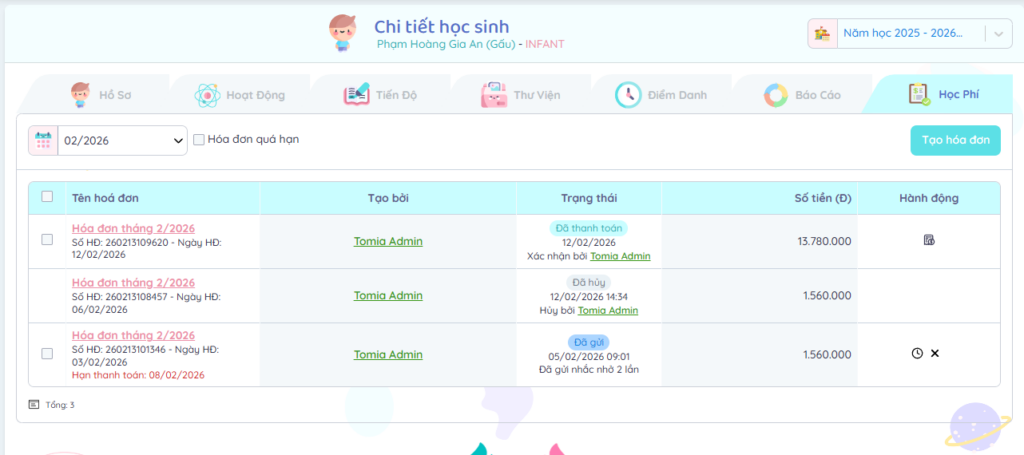Click the Hoạt Động atom icon
This screenshot has width=1024, height=455.
pos(207,95)
